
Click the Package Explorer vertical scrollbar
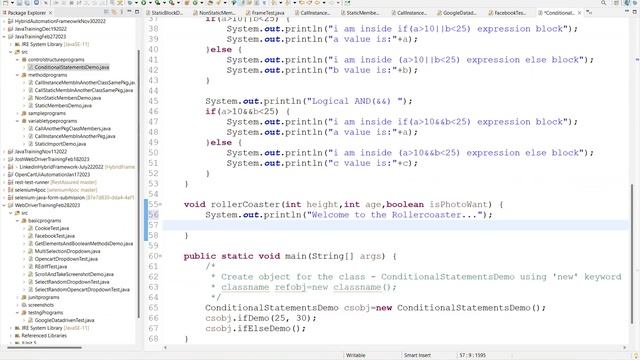tap(139, 184)
